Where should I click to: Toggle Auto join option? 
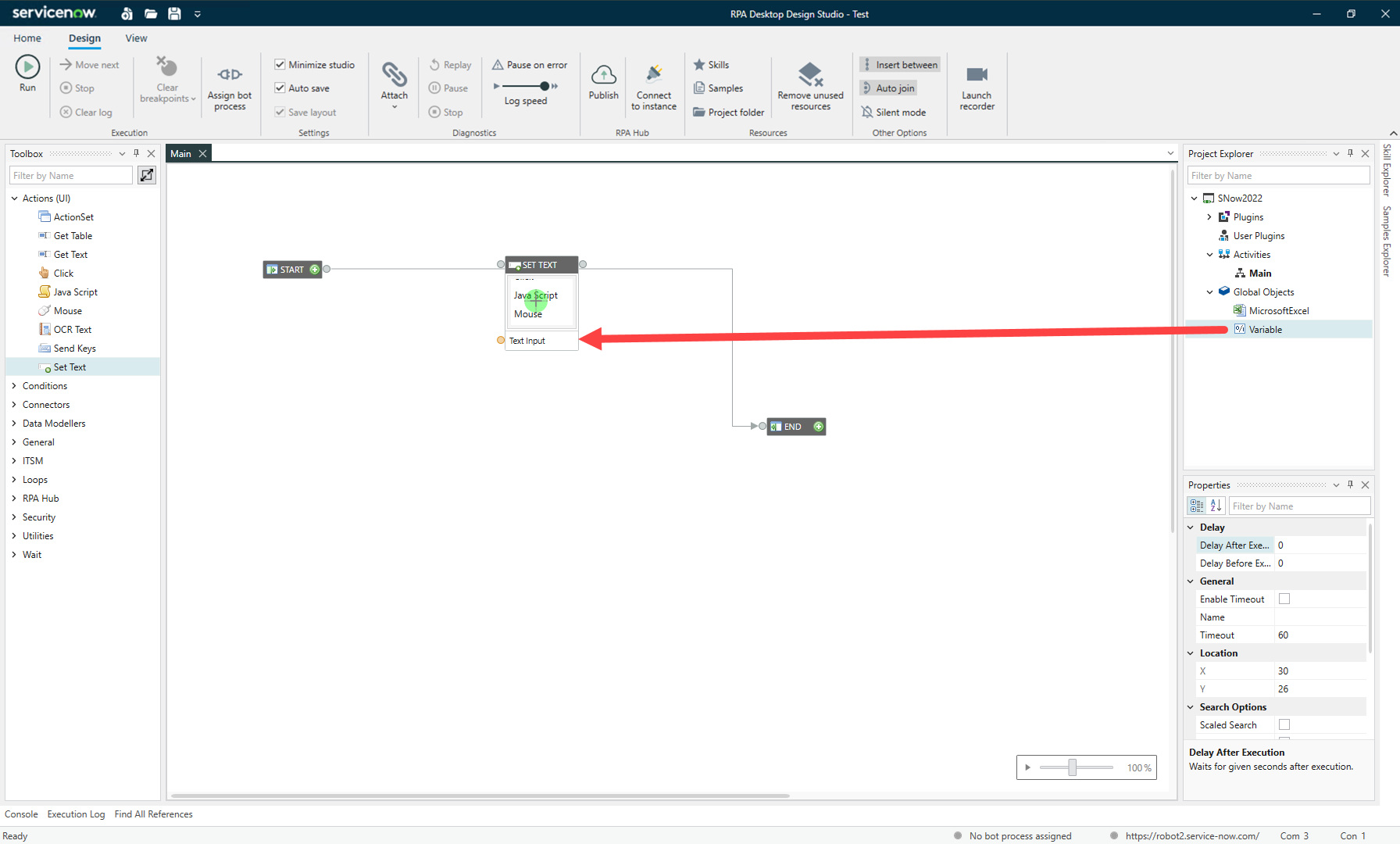888,88
